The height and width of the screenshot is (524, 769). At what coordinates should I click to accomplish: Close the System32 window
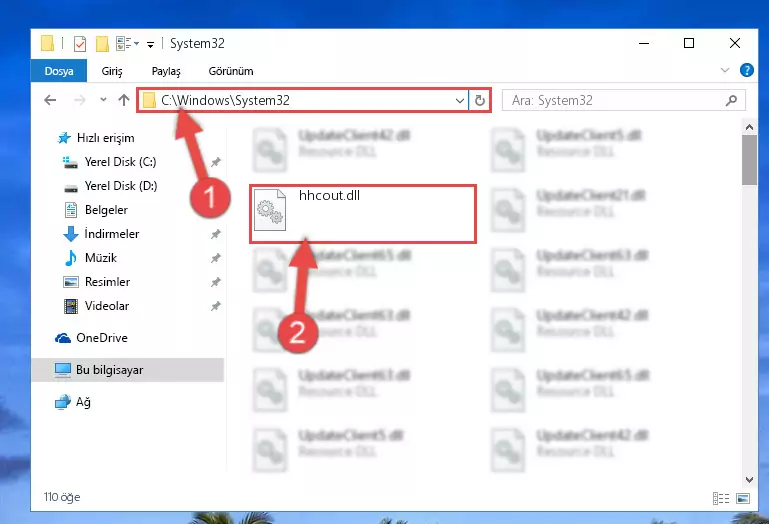click(735, 43)
